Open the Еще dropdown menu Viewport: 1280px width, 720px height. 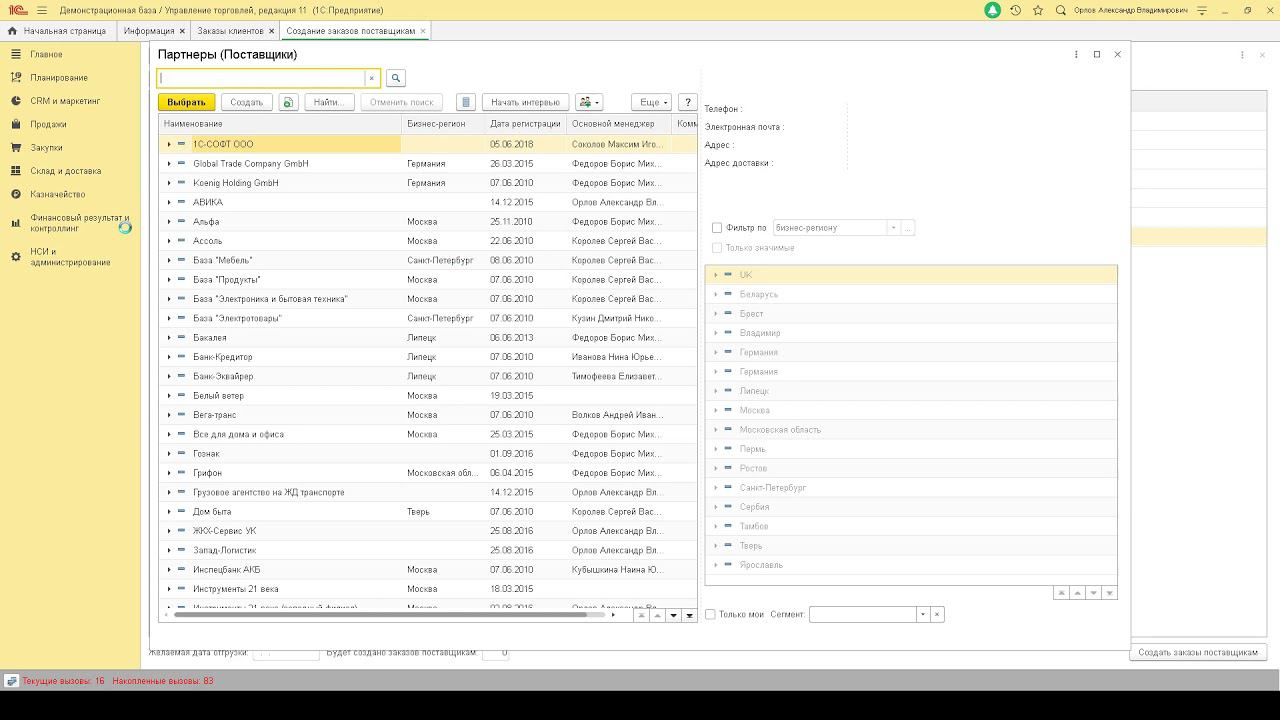pos(651,102)
